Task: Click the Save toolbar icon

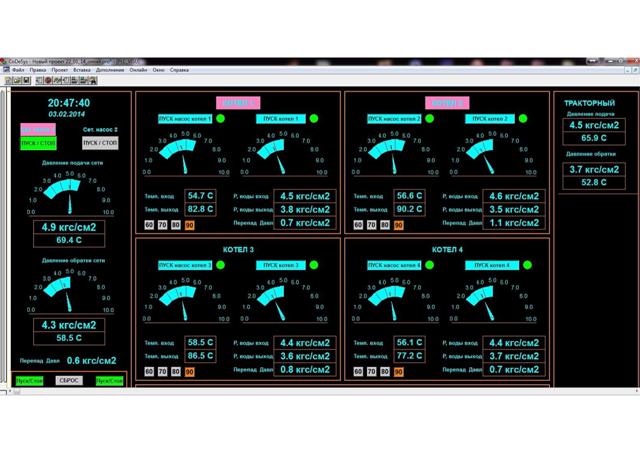Action: tap(24, 81)
